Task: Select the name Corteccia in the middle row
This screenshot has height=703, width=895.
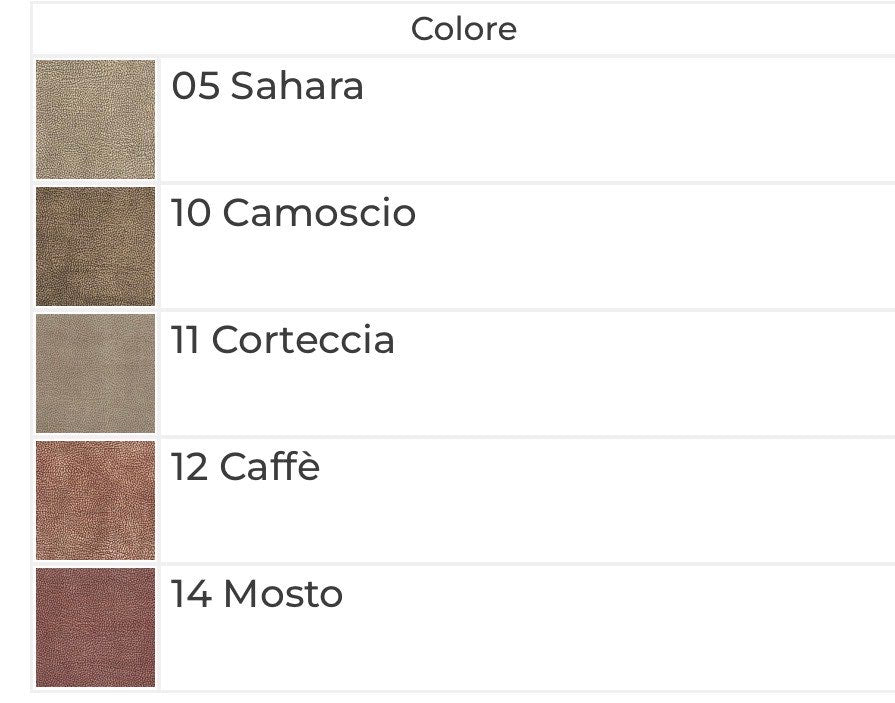Action: (x=303, y=340)
